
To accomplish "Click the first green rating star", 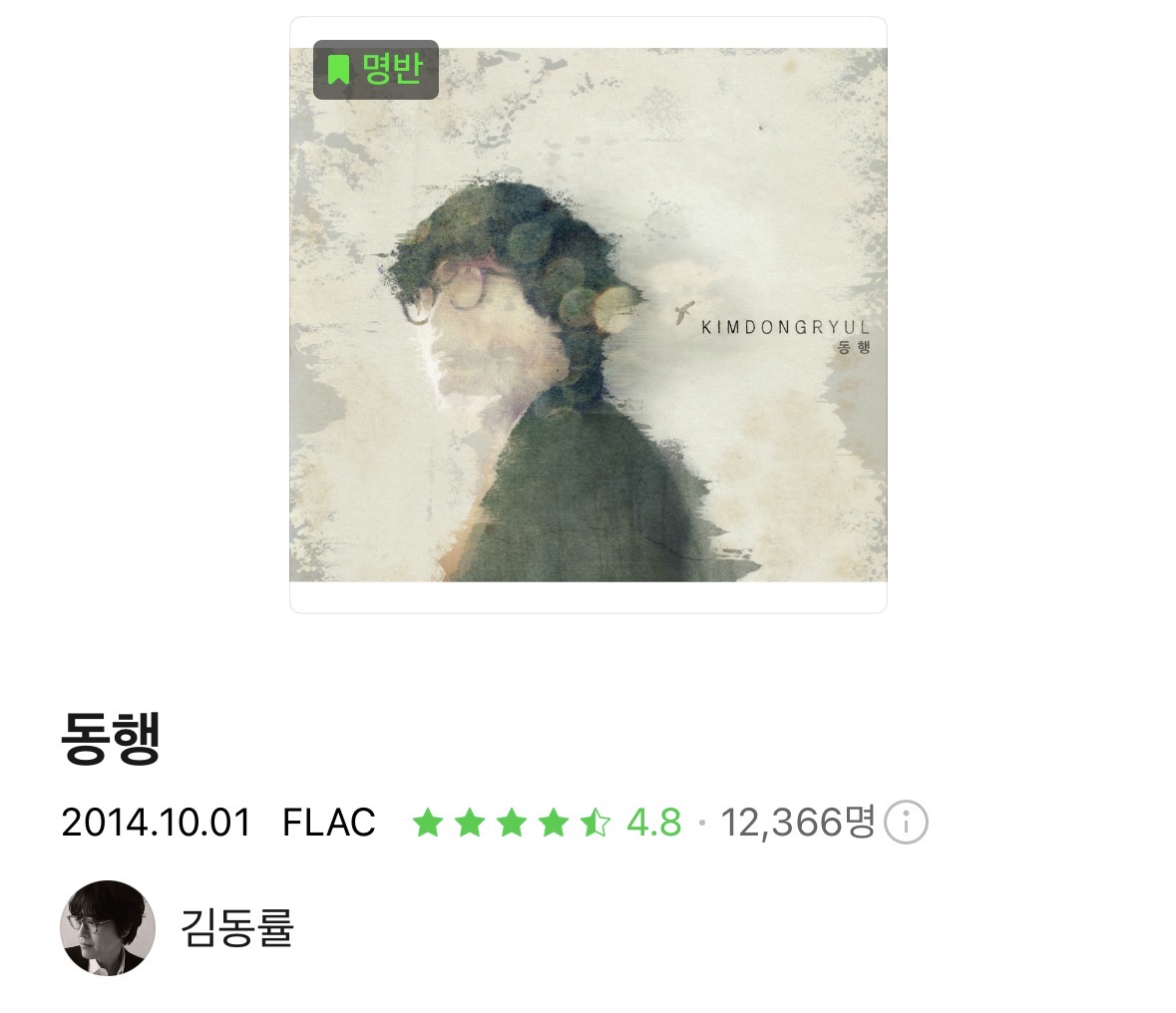I will (x=428, y=823).
